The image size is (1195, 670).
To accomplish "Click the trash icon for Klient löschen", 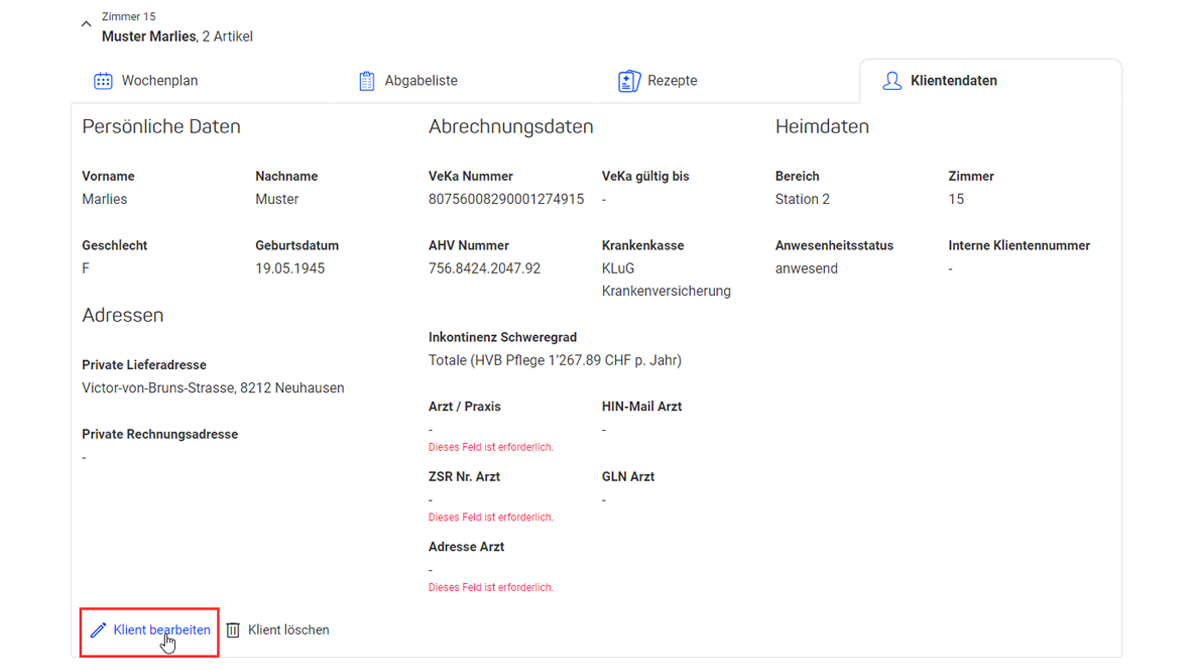I will click(x=233, y=630).
